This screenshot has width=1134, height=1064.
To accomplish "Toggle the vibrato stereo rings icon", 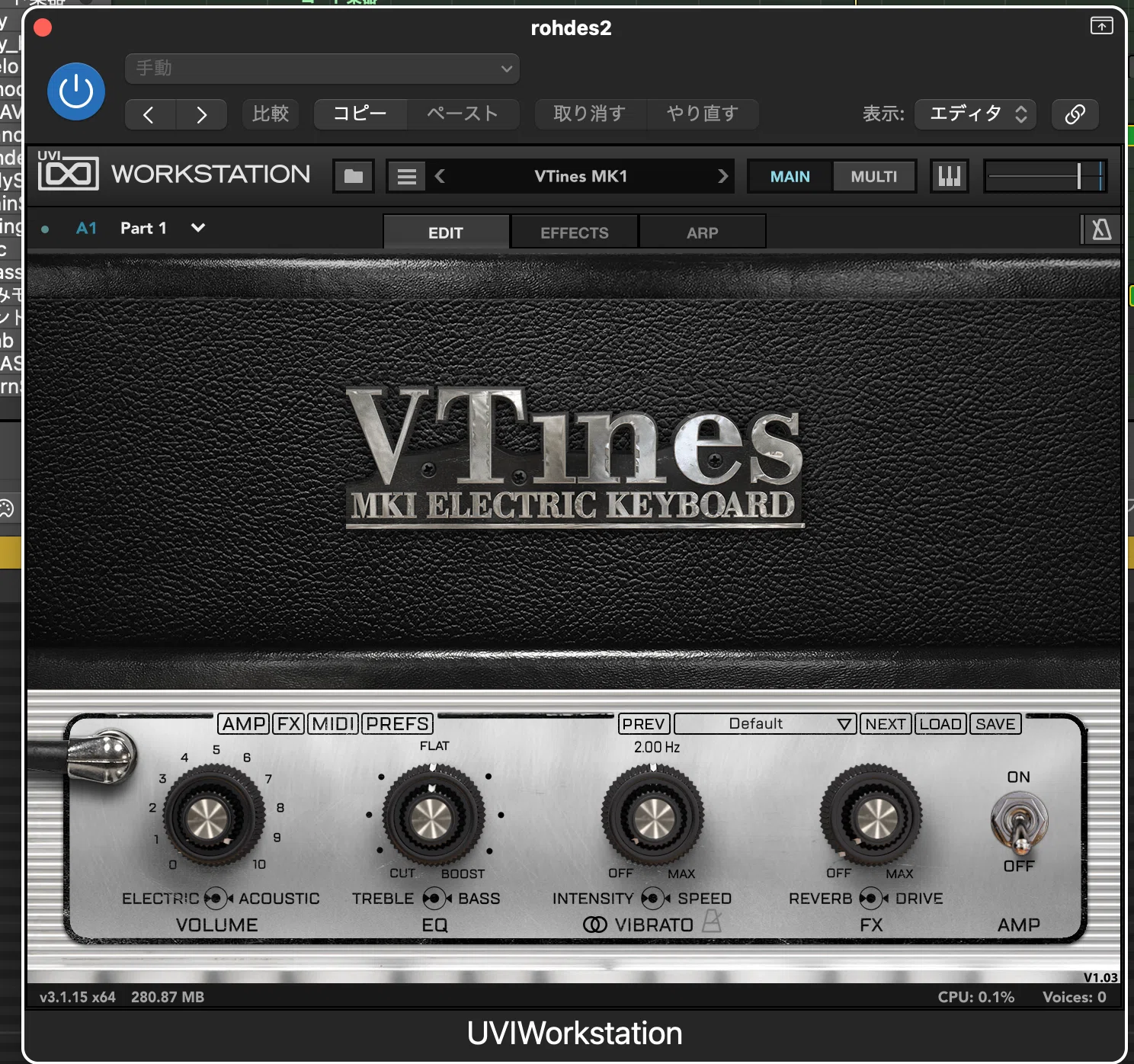I will pos(595,925).
